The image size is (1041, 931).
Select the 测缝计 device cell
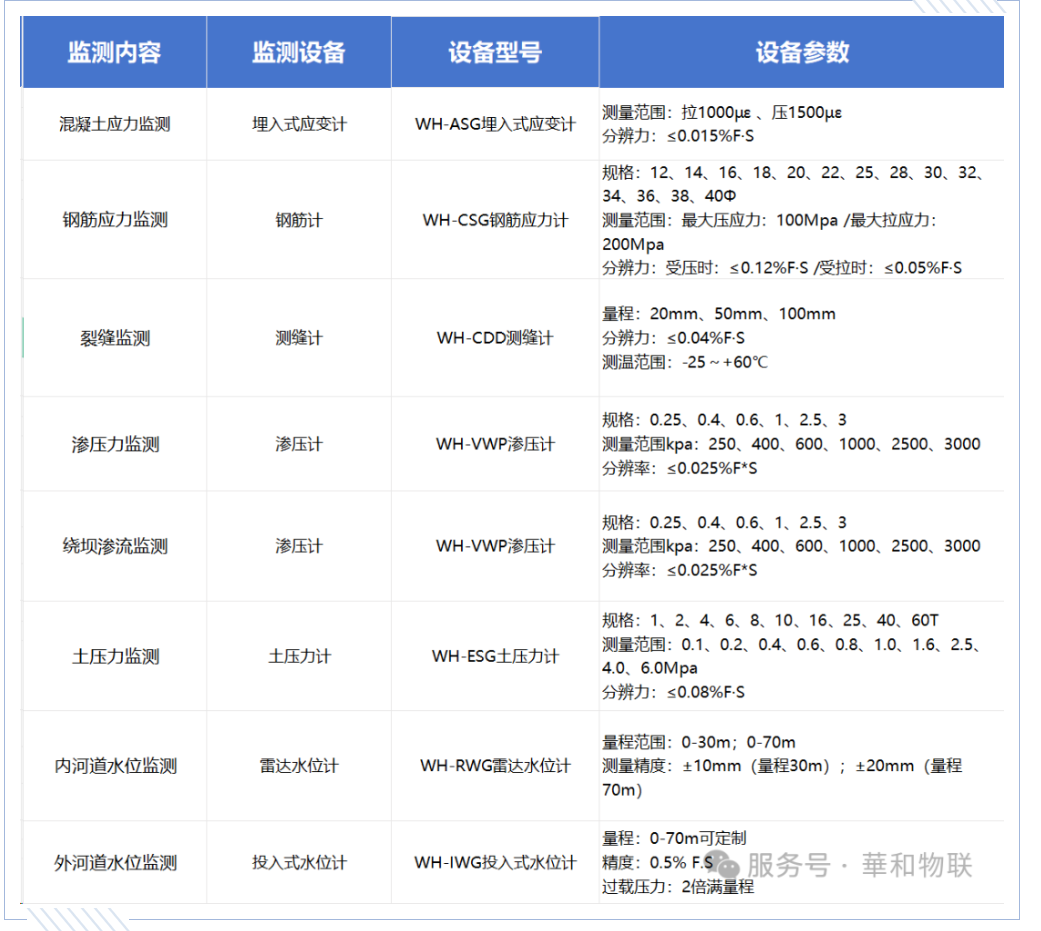299,338
